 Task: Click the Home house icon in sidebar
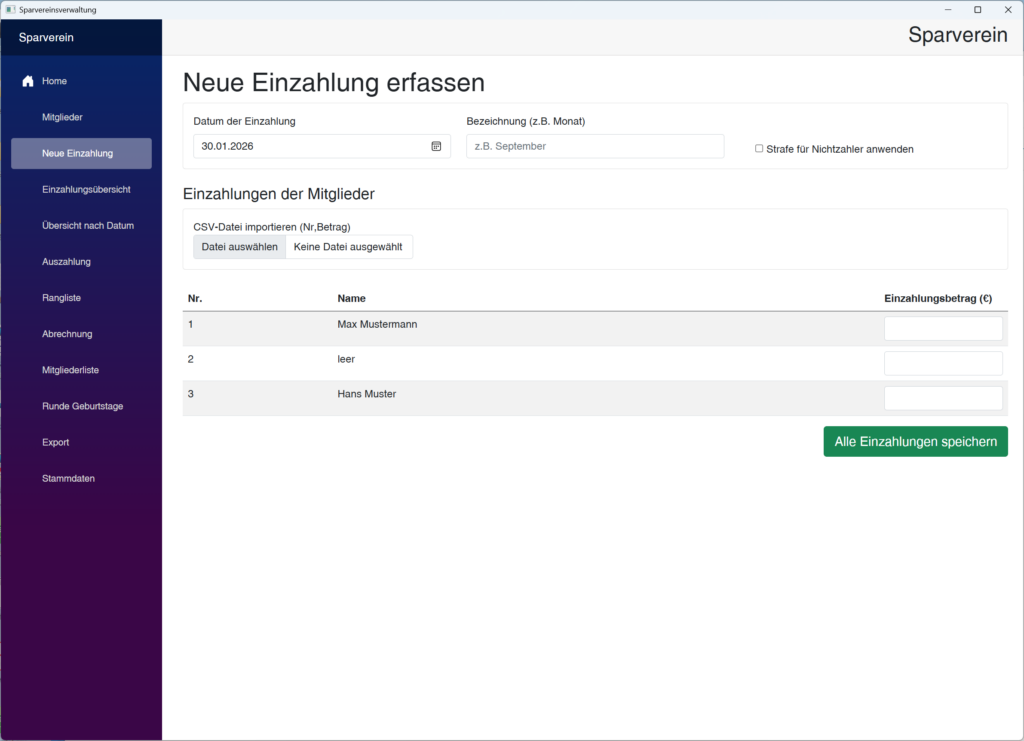[x=28, y=81]
